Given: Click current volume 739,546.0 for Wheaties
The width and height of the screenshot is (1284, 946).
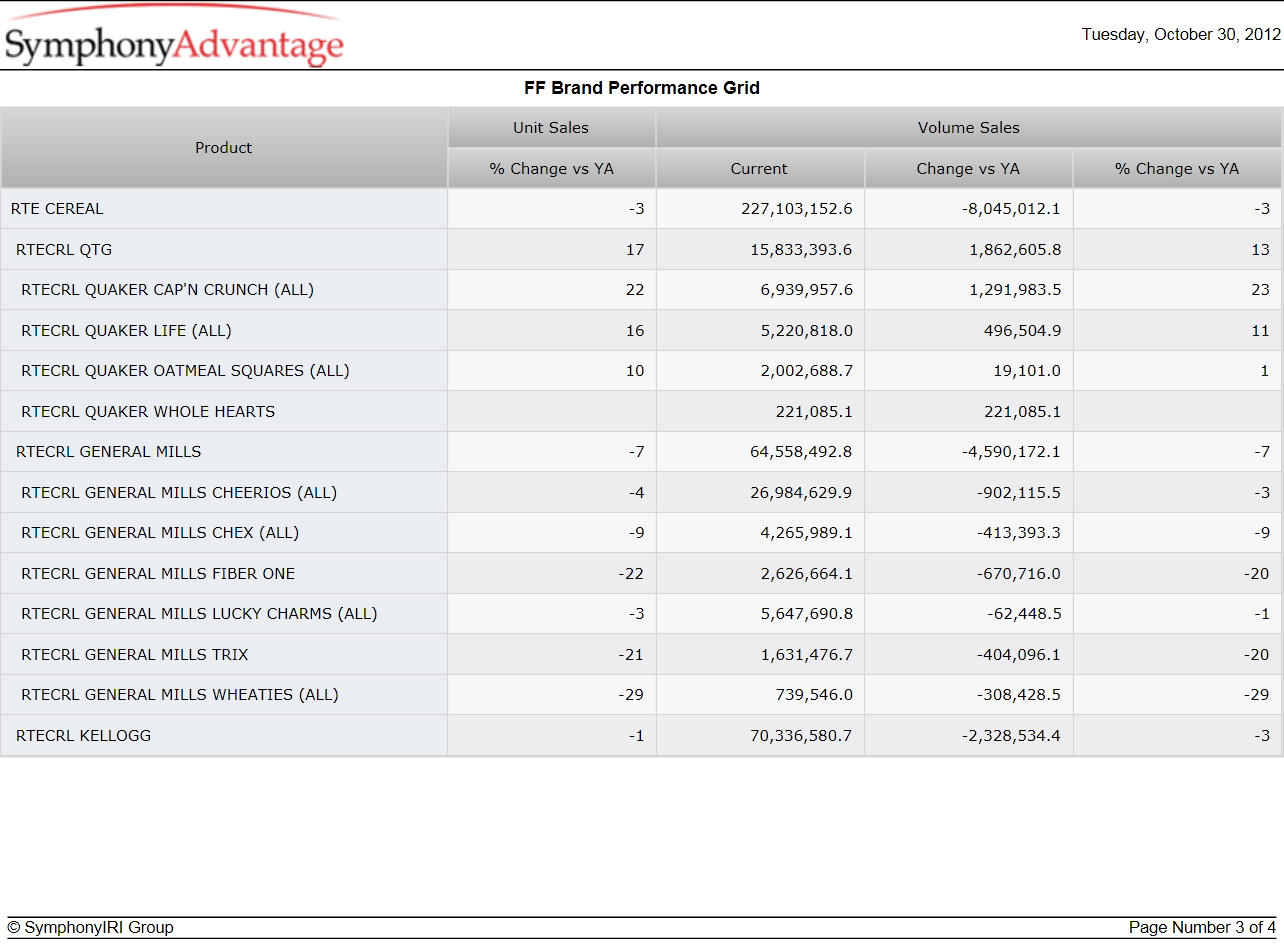Looking at the screenshot, I should pyautogui.click(x=815, y=695).
